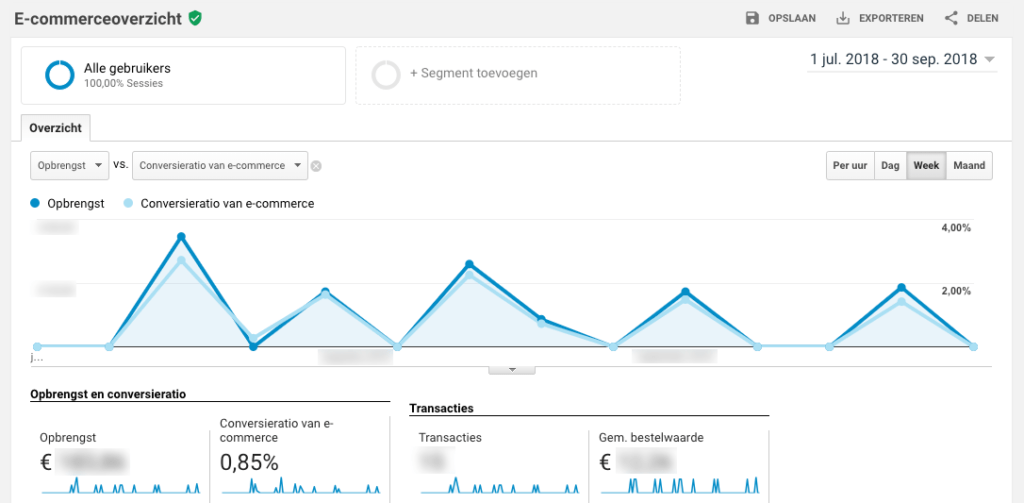Click the Delen share icon

tap(951, 18)
